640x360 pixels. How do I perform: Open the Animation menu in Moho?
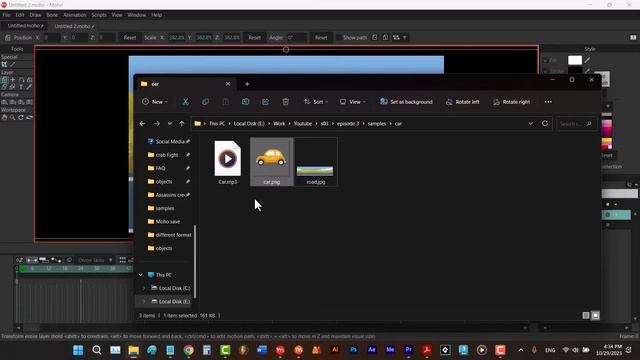point(75,15)
